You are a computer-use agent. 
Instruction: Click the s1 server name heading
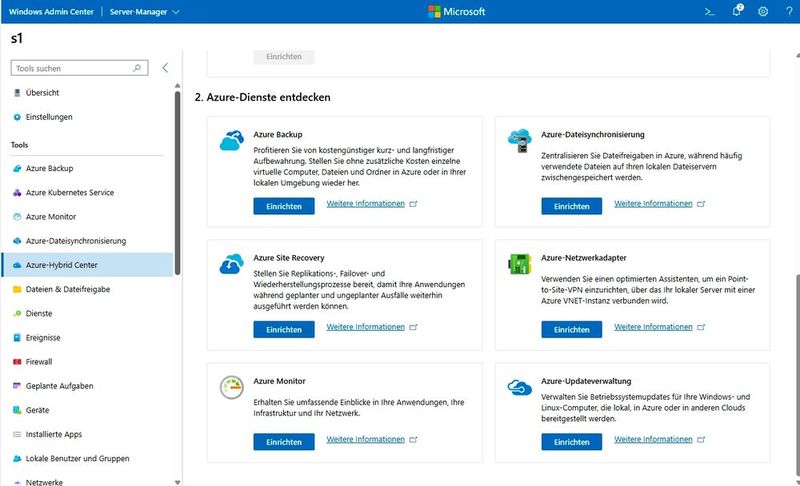pyautogui.click(x=17, y=38)
